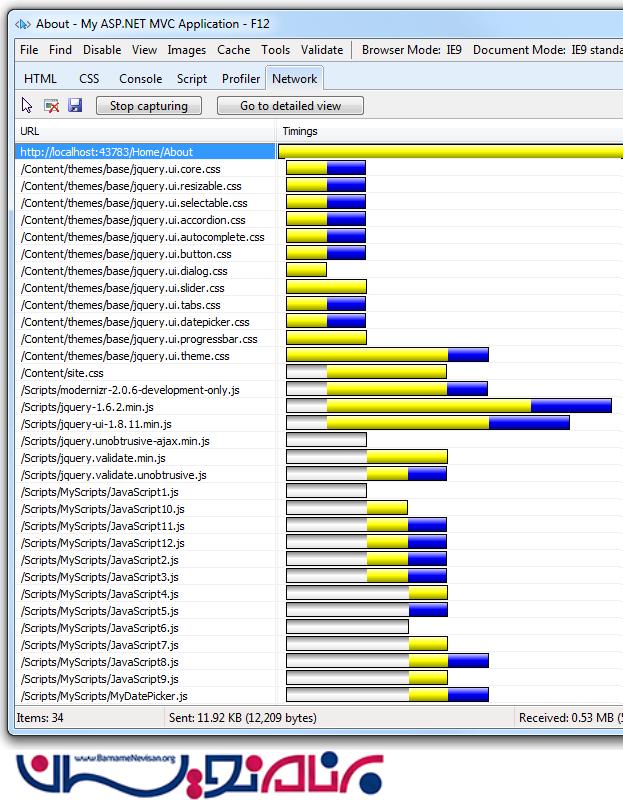Click the clear browser cache icon

51,105
